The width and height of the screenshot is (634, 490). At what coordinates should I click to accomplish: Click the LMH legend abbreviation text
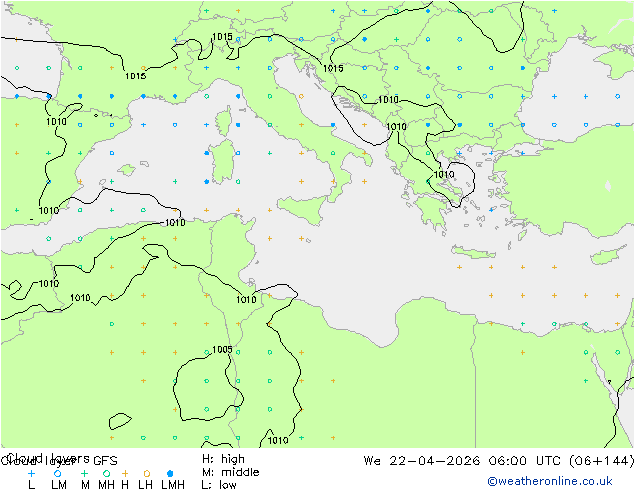tap(173, 485)
